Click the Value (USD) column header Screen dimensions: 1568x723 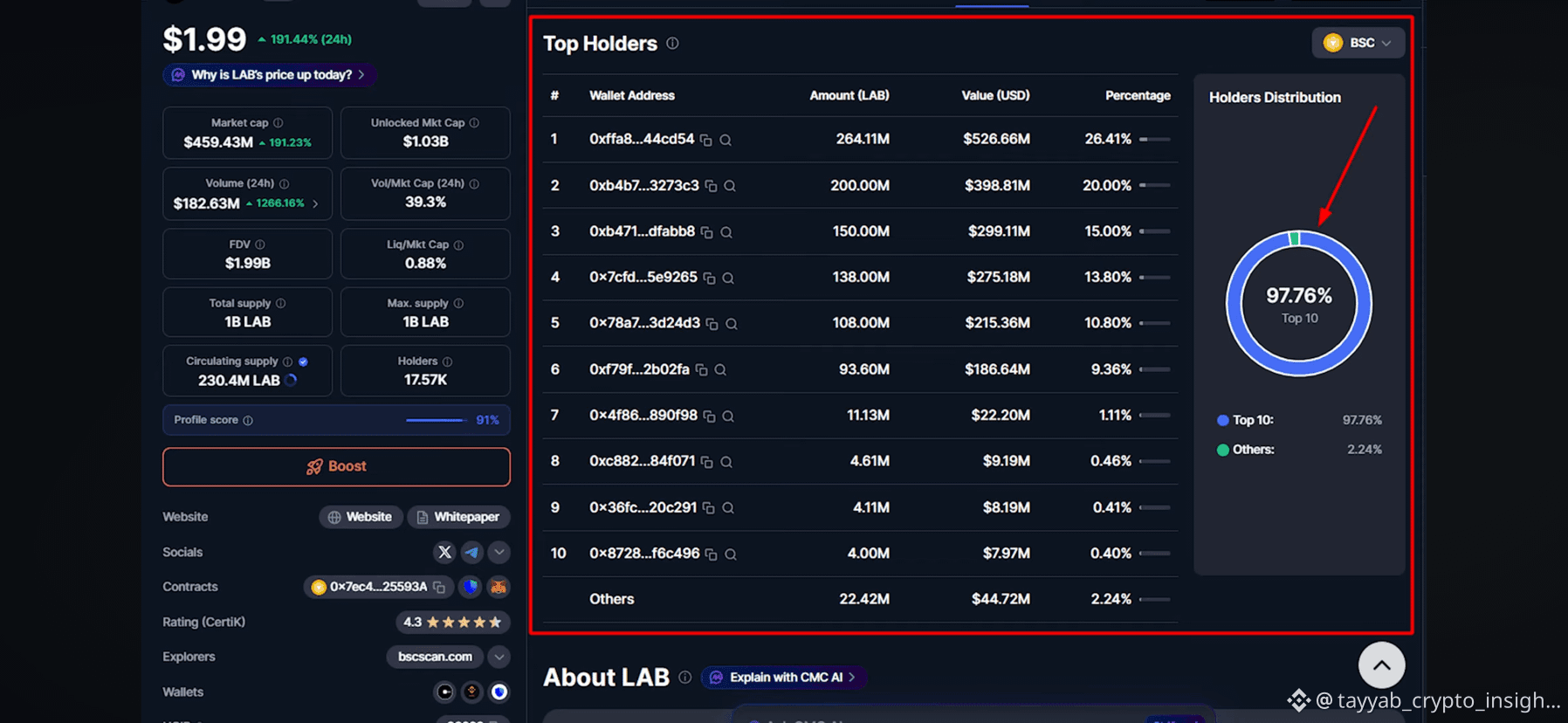pos(995,95)
